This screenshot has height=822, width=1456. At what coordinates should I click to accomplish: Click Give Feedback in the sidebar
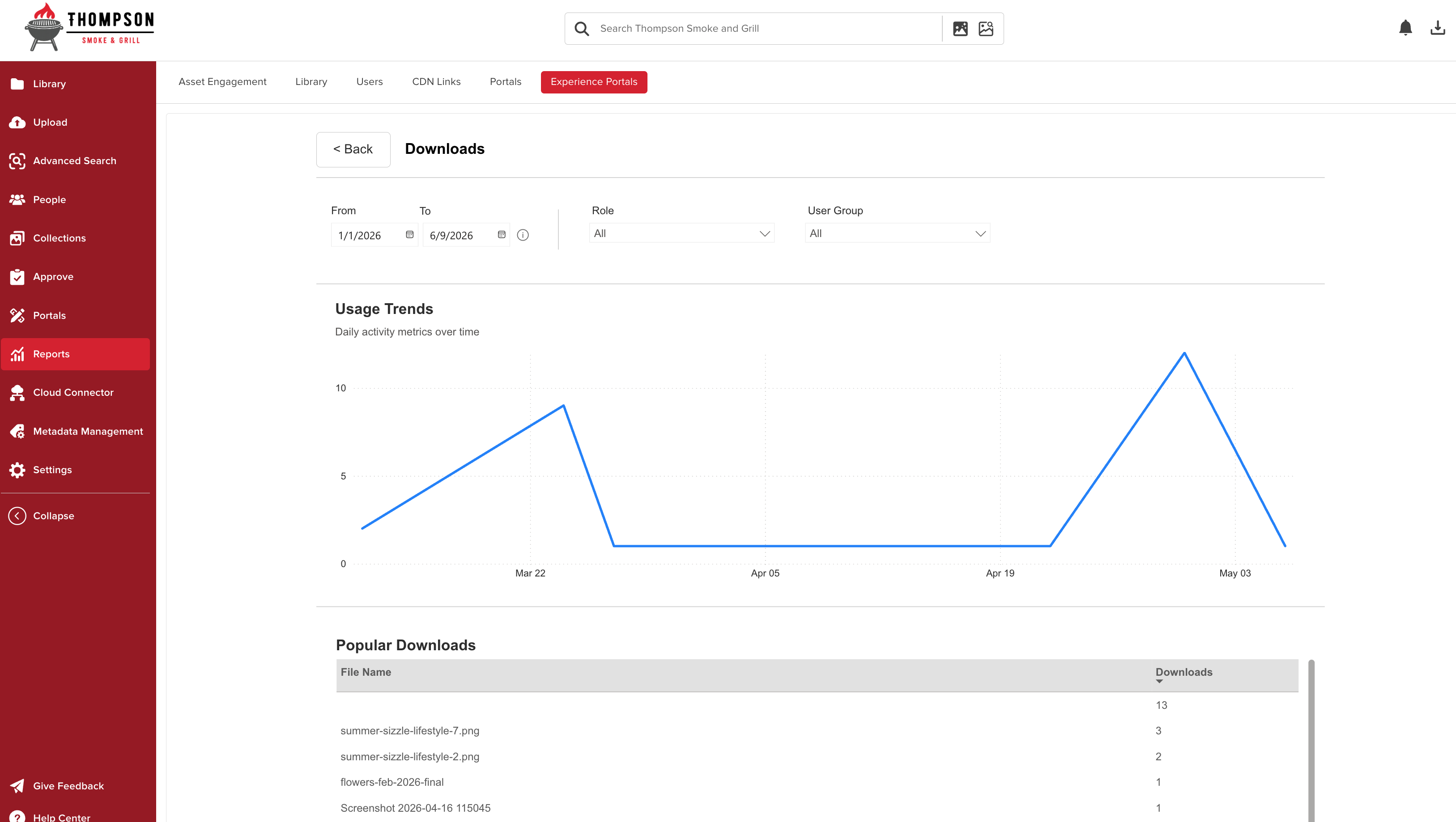pos(75,786)
